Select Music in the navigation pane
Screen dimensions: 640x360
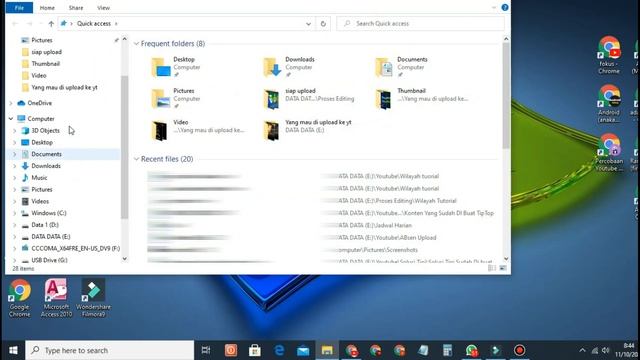point(39,178)
